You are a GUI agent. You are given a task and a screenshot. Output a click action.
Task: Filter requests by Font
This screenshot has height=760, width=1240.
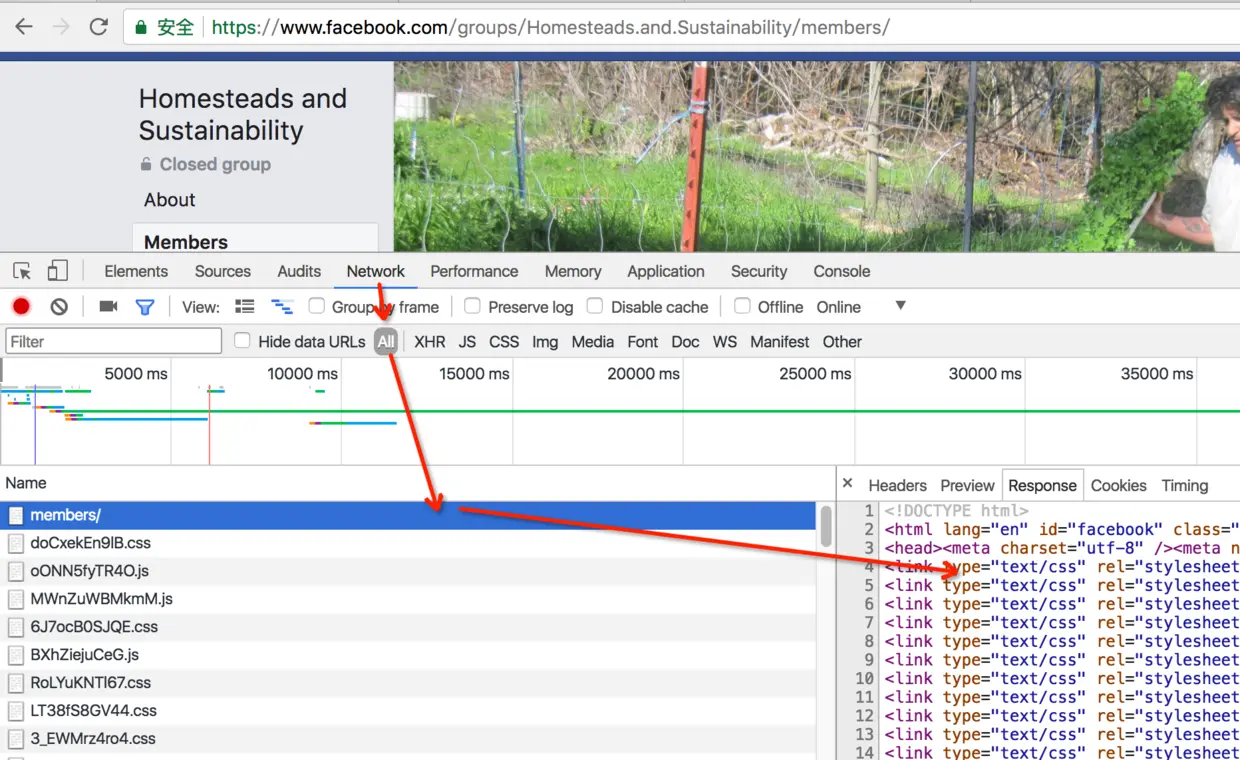[643, 341]
